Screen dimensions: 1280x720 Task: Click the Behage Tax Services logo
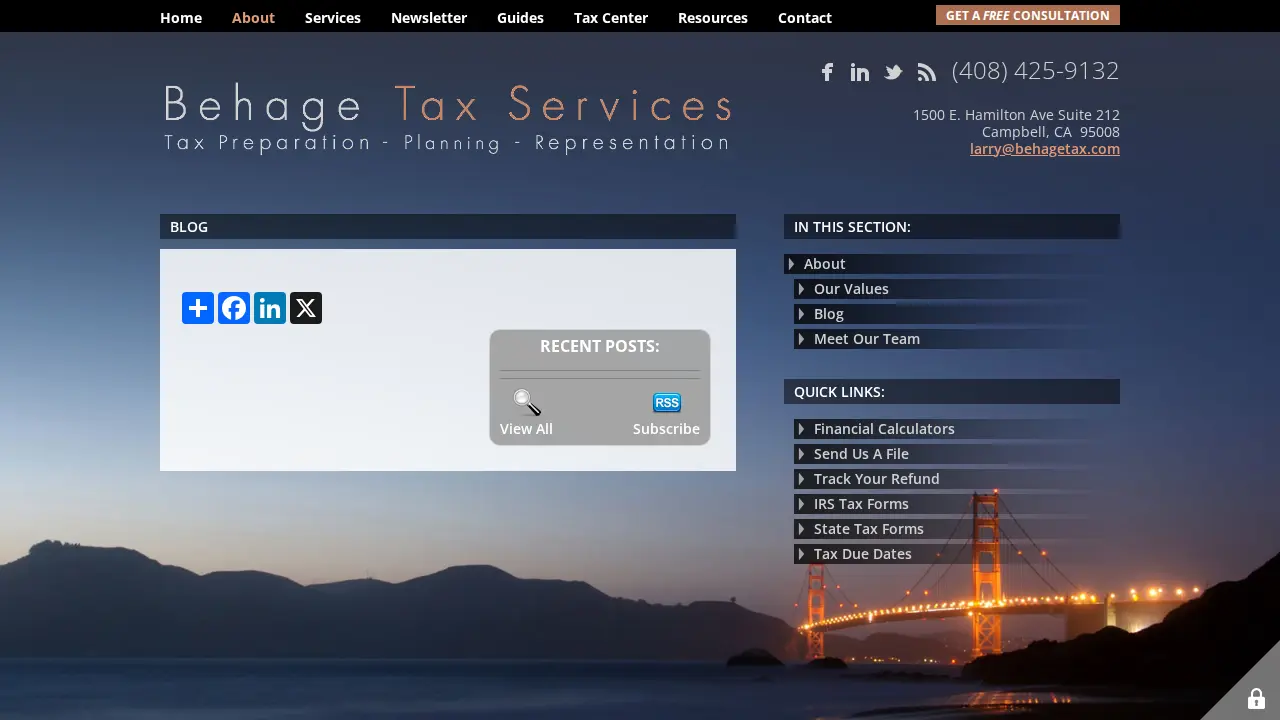tap(448, 118)
